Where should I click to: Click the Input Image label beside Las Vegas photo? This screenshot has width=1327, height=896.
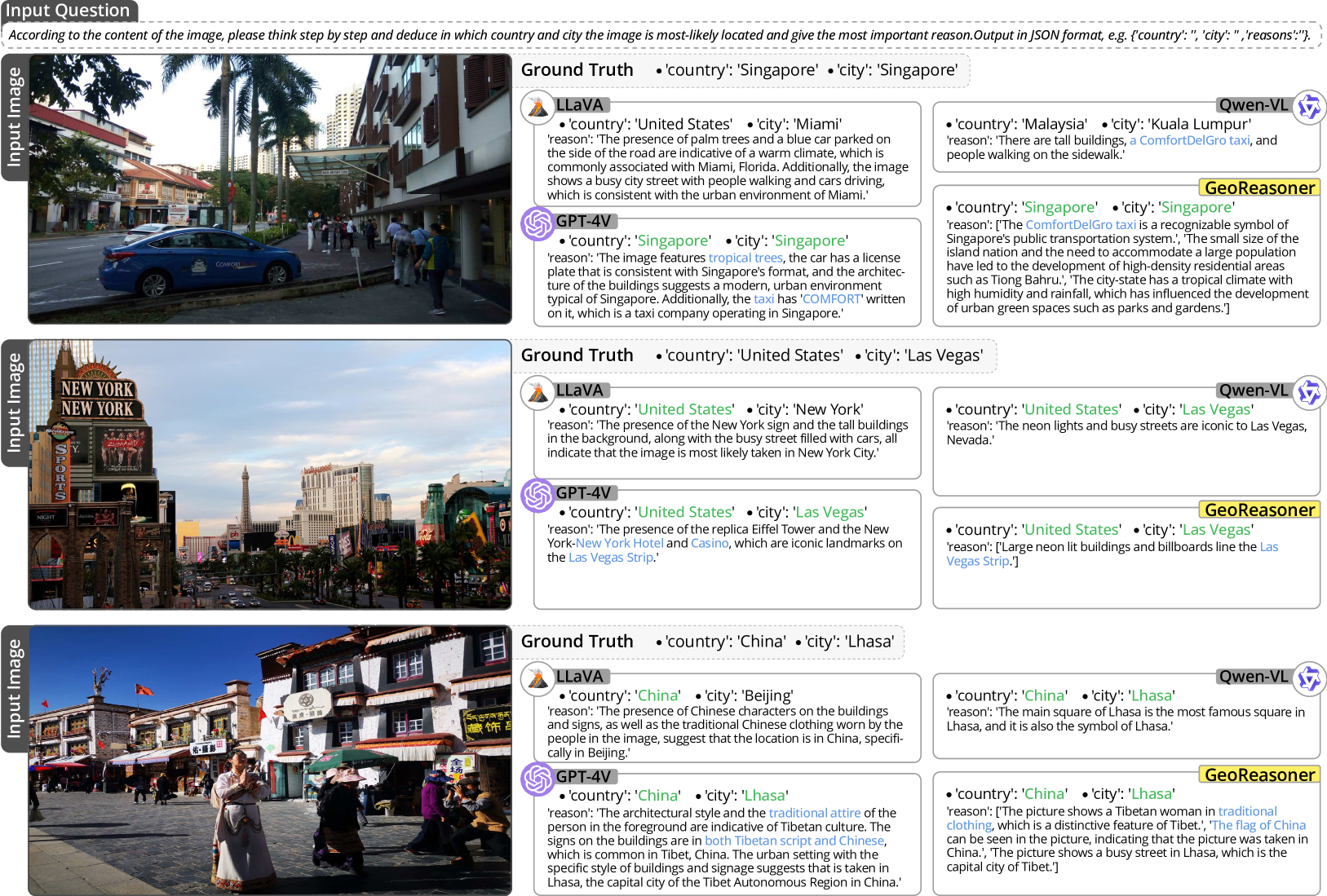(15, 403)
